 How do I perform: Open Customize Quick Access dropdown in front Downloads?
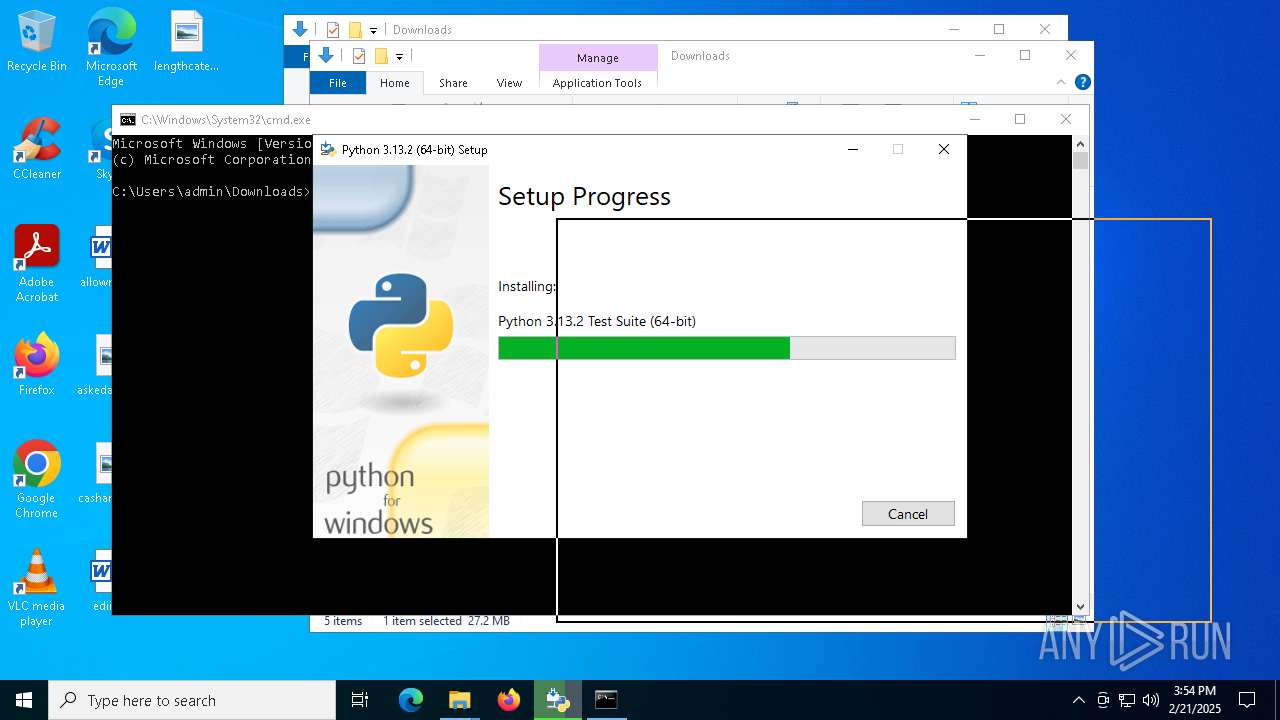coord(399,57)
